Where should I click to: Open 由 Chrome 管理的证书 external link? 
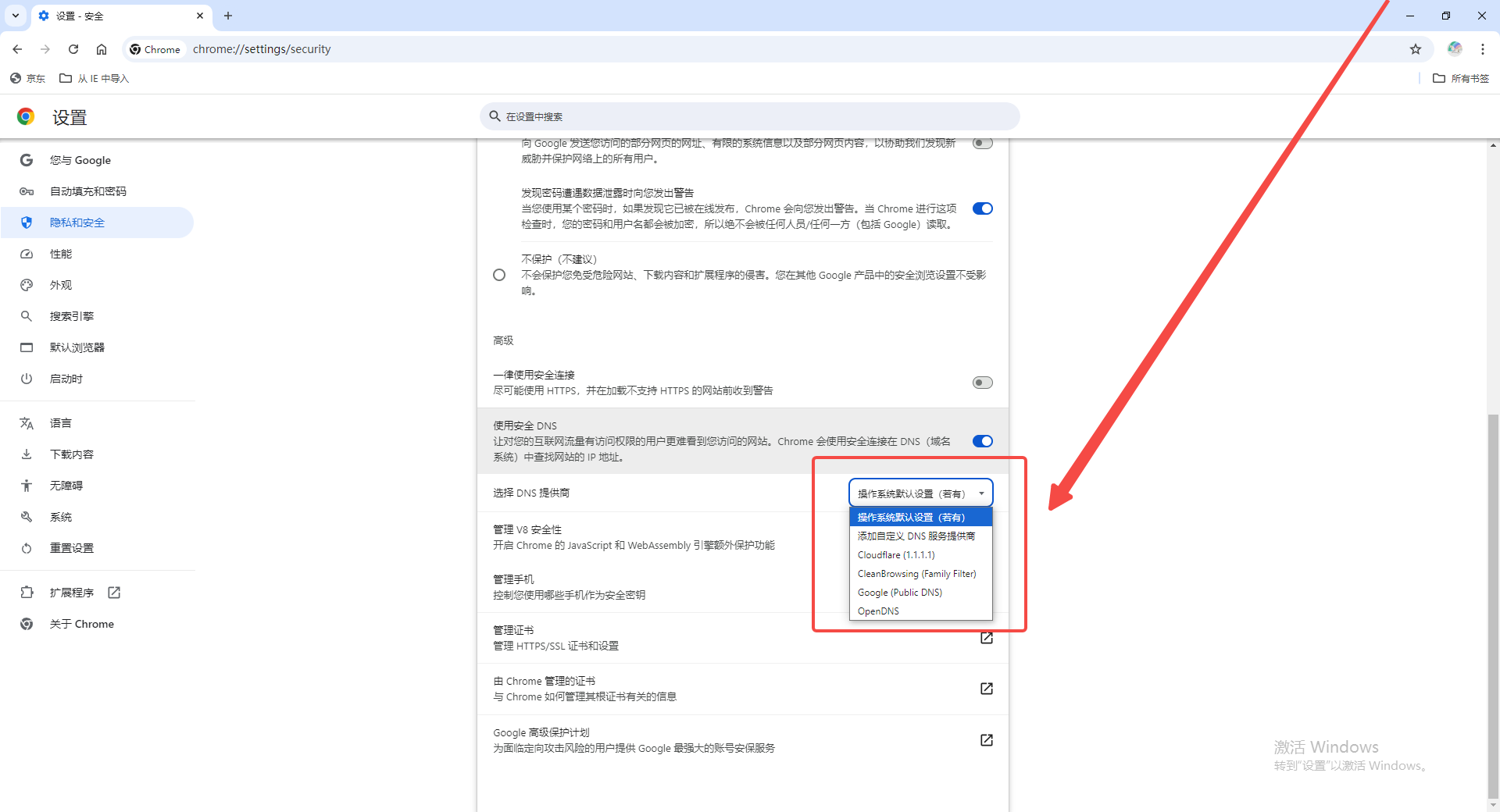coord(987,689)
